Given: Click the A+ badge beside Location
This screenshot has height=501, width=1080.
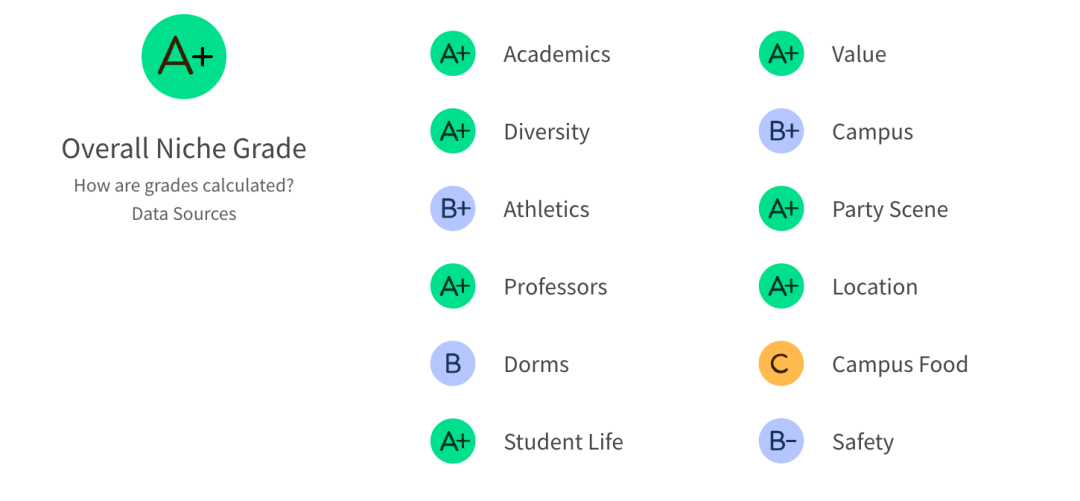Looking at the screenshot, I should tap(781, 287).
